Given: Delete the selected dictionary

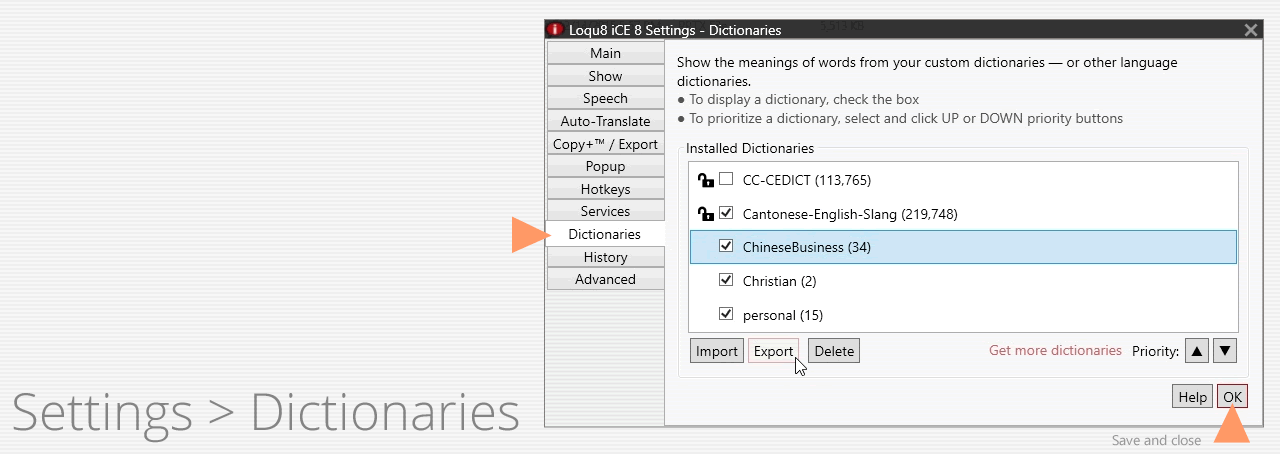Looking at the screenshot, I should [x=834, y=351].
